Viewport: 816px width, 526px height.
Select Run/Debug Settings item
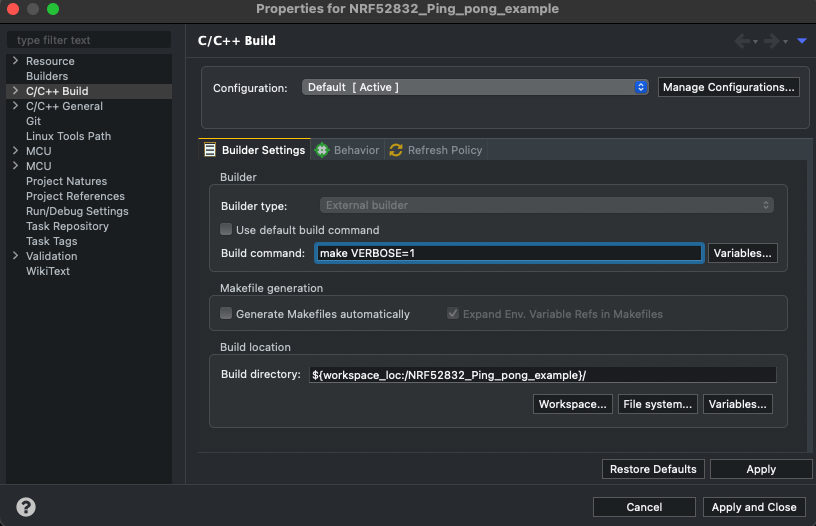pos(77,211)
